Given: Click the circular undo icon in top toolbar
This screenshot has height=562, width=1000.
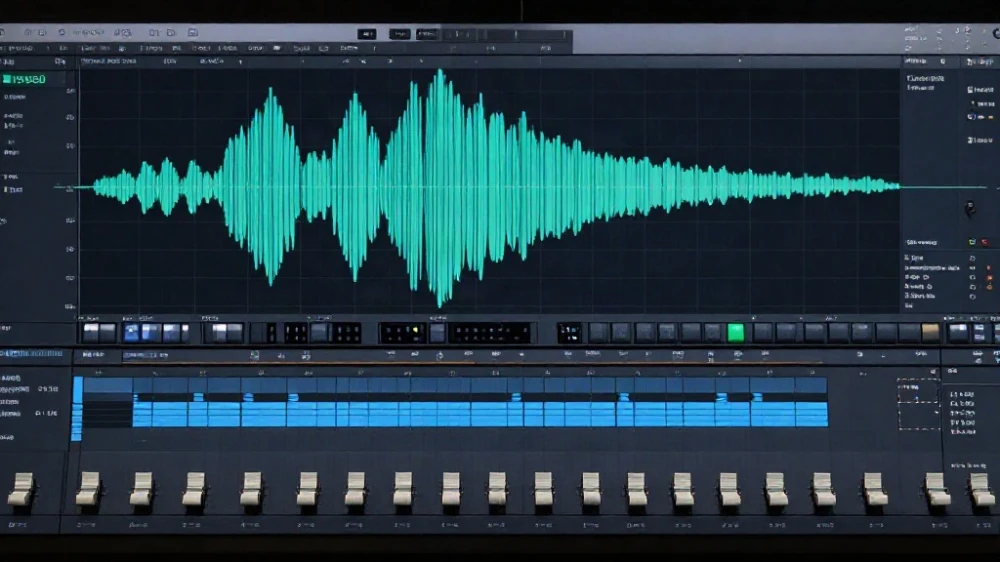Looking at the screenshot, I should [62, 33].
